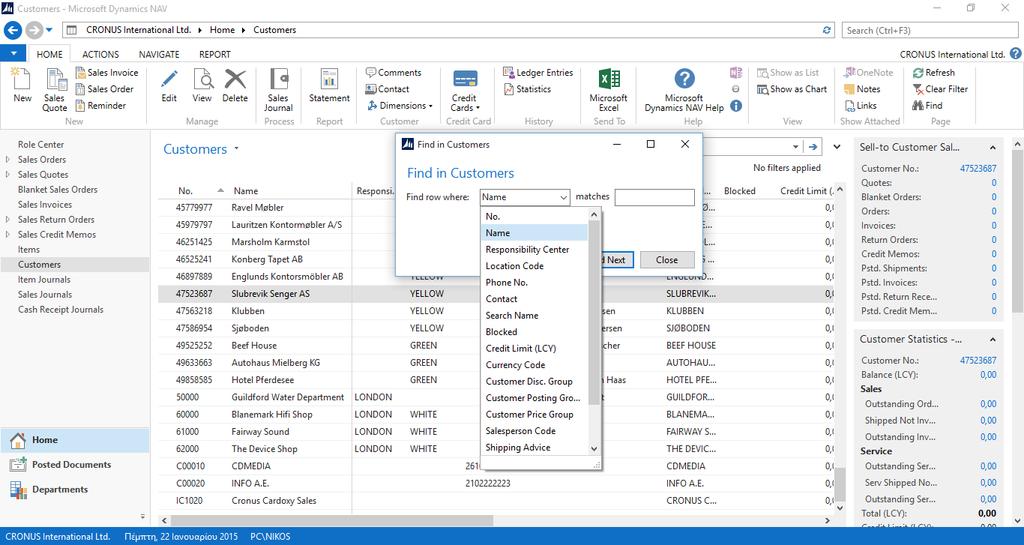This screenshot has height=545, width=1024.
Task: Open the customer Contact
Action: click(x=387, y=89)
